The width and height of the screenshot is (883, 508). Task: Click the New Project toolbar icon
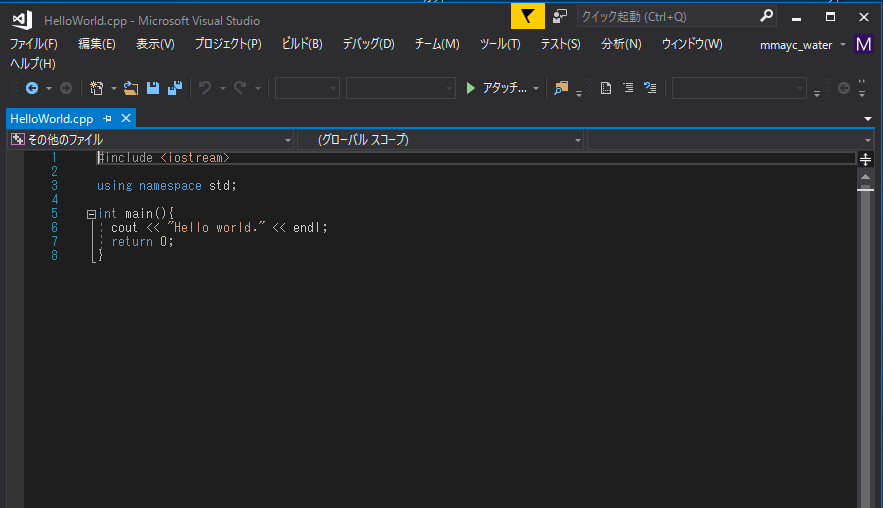(97, 88)
